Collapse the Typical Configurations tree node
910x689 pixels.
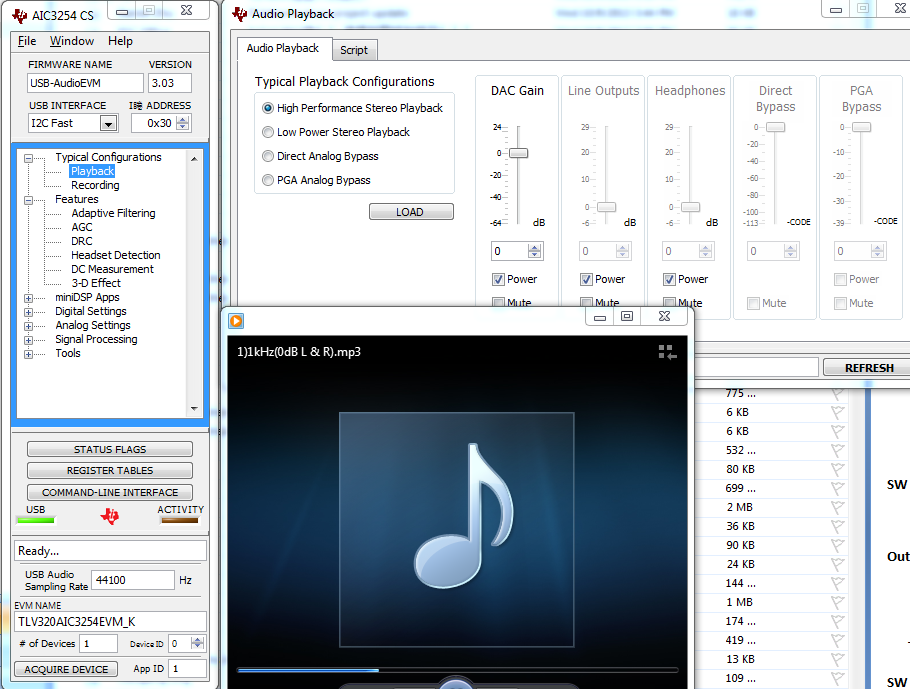pyautogui.click(x=28, y=158)
